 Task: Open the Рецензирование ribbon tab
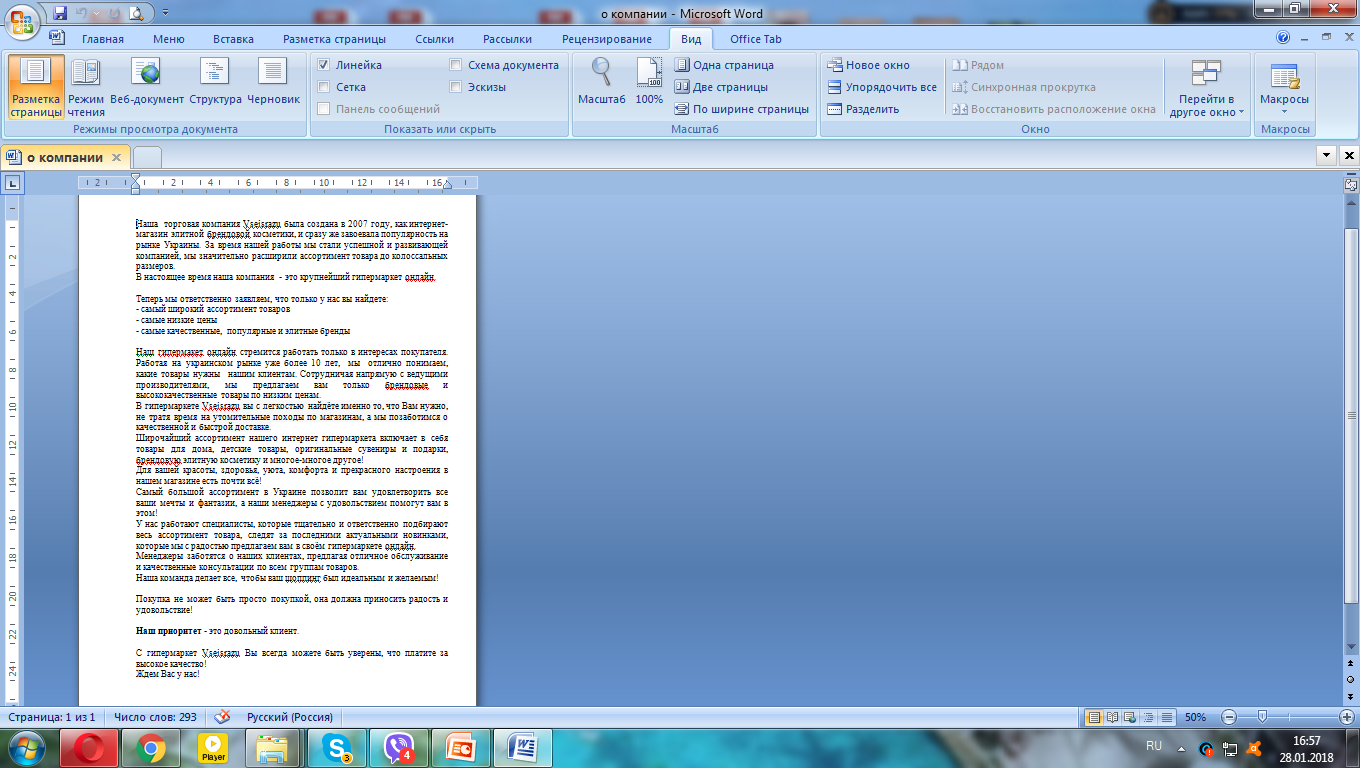[607, 39]
